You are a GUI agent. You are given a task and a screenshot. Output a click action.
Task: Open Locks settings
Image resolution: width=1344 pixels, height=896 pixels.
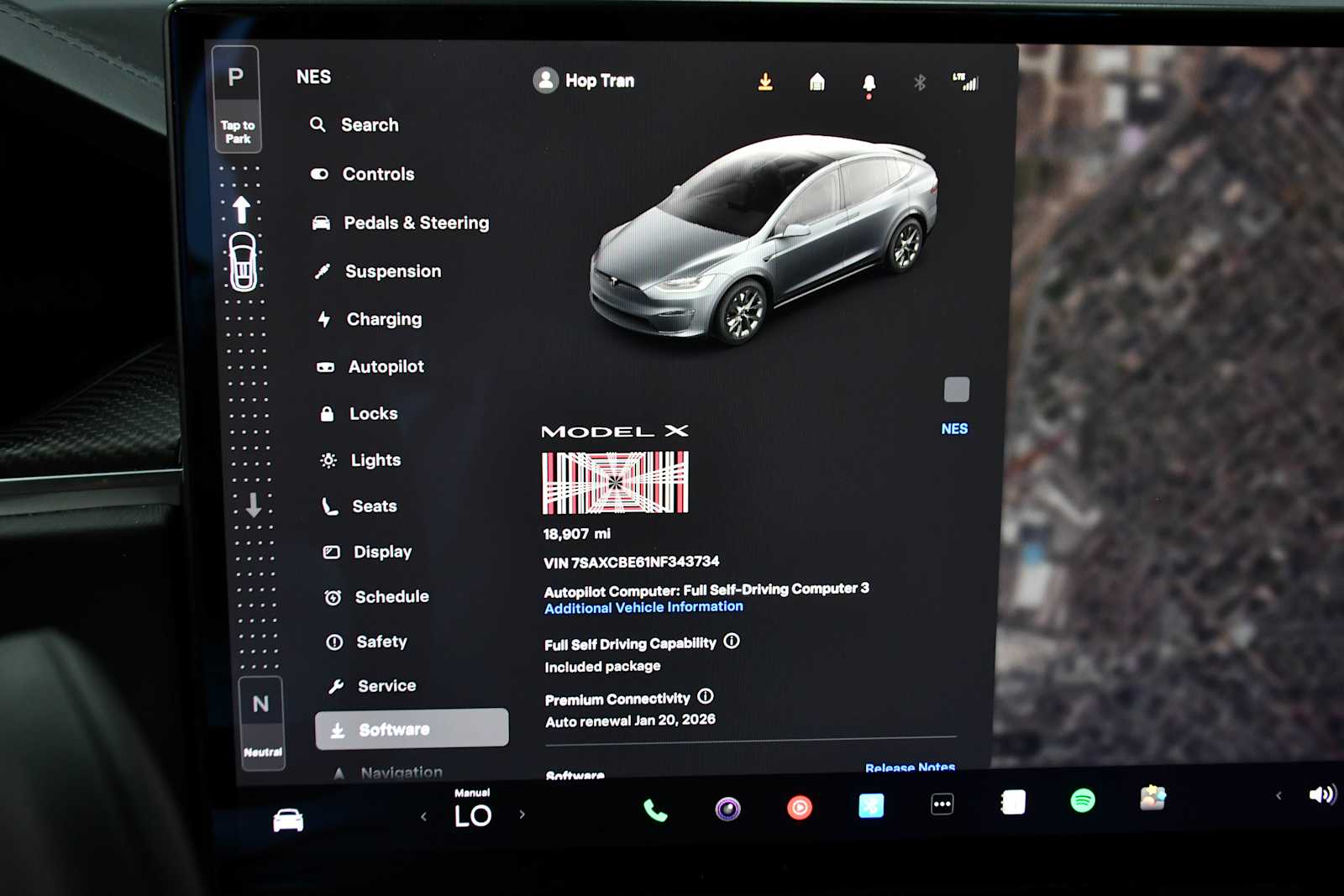[359, 413]
